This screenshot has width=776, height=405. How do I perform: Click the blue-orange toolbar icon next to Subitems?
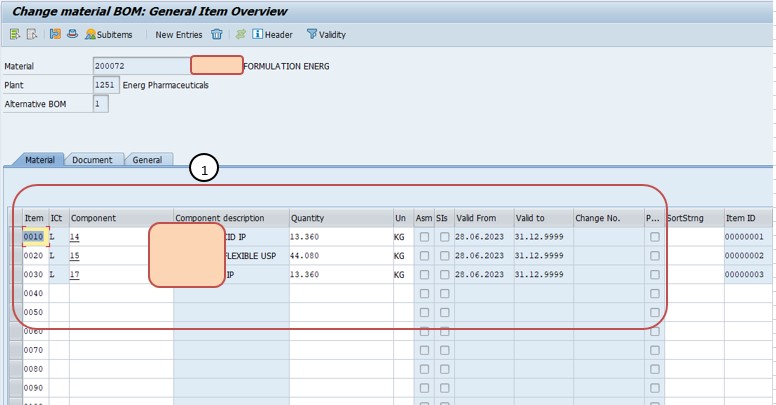[55, 34]
